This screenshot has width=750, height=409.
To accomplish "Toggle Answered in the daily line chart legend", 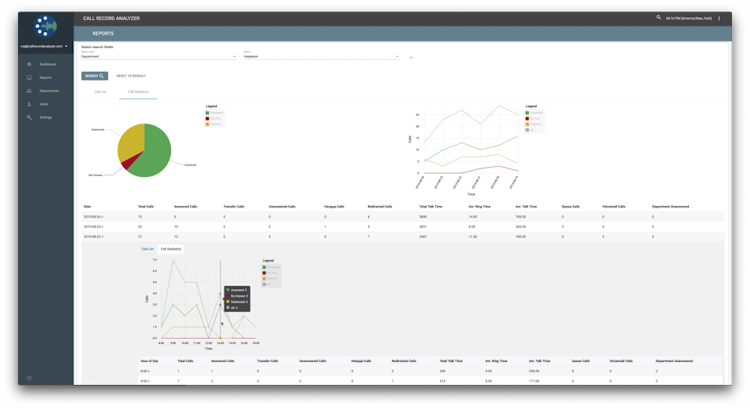I will [534, 113].
